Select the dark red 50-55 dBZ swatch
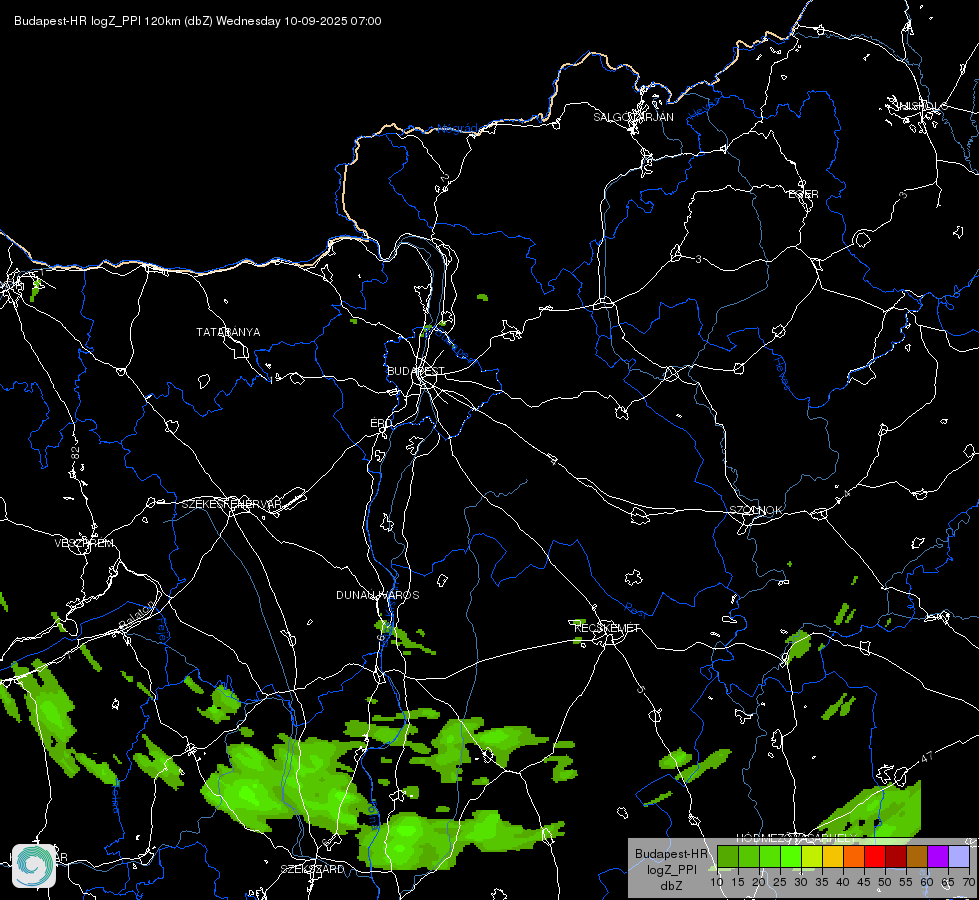Viewport: 979px width, 900px height. (896, 857)
